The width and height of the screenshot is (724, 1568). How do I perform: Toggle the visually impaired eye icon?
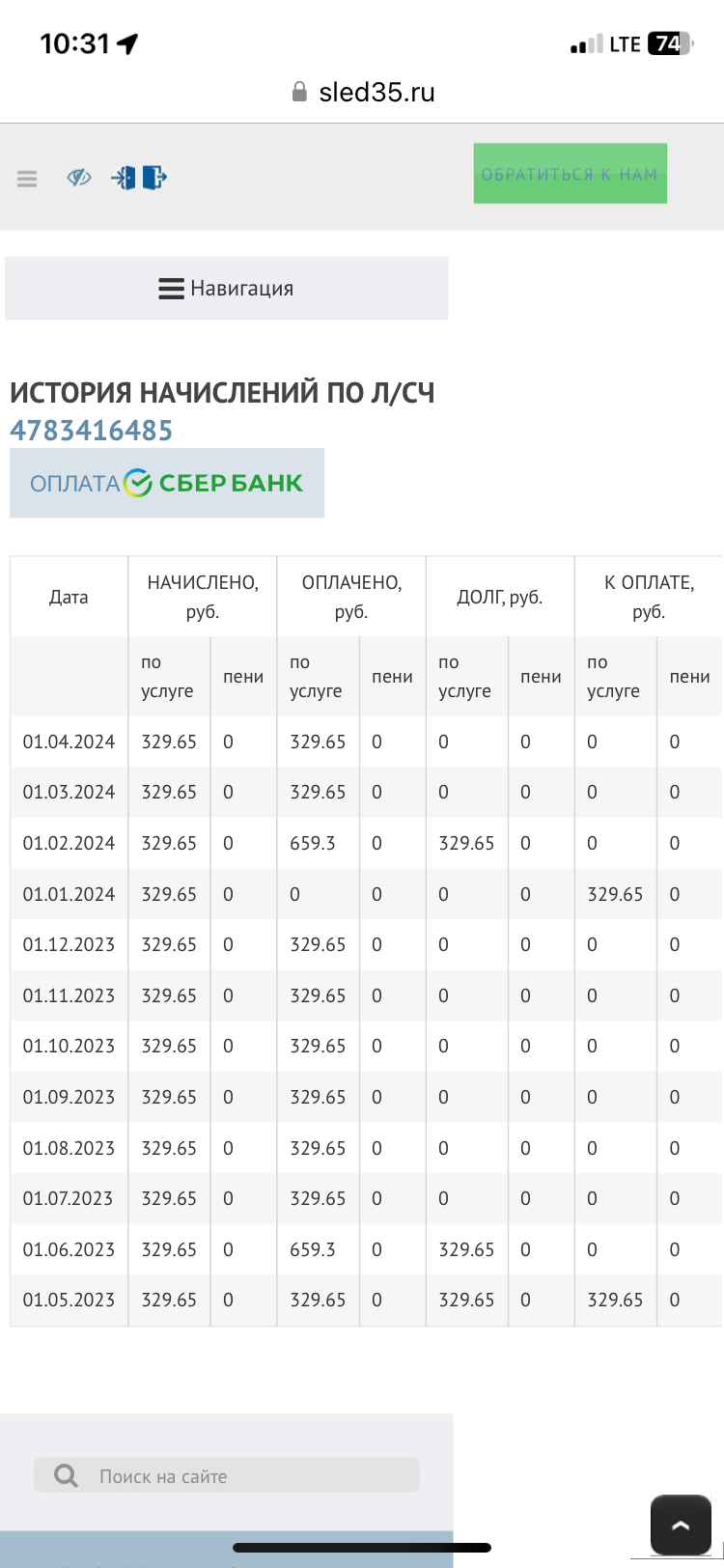coord(78,178)
